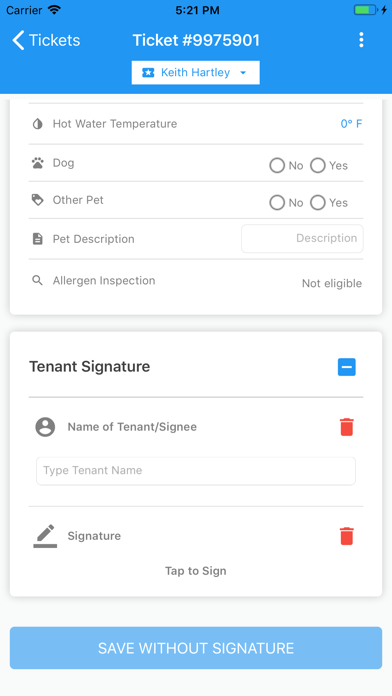Open the three-dot more options menu
Image resolution: width=392 pixels, height=696 pixels.
[x=361, y=40]
